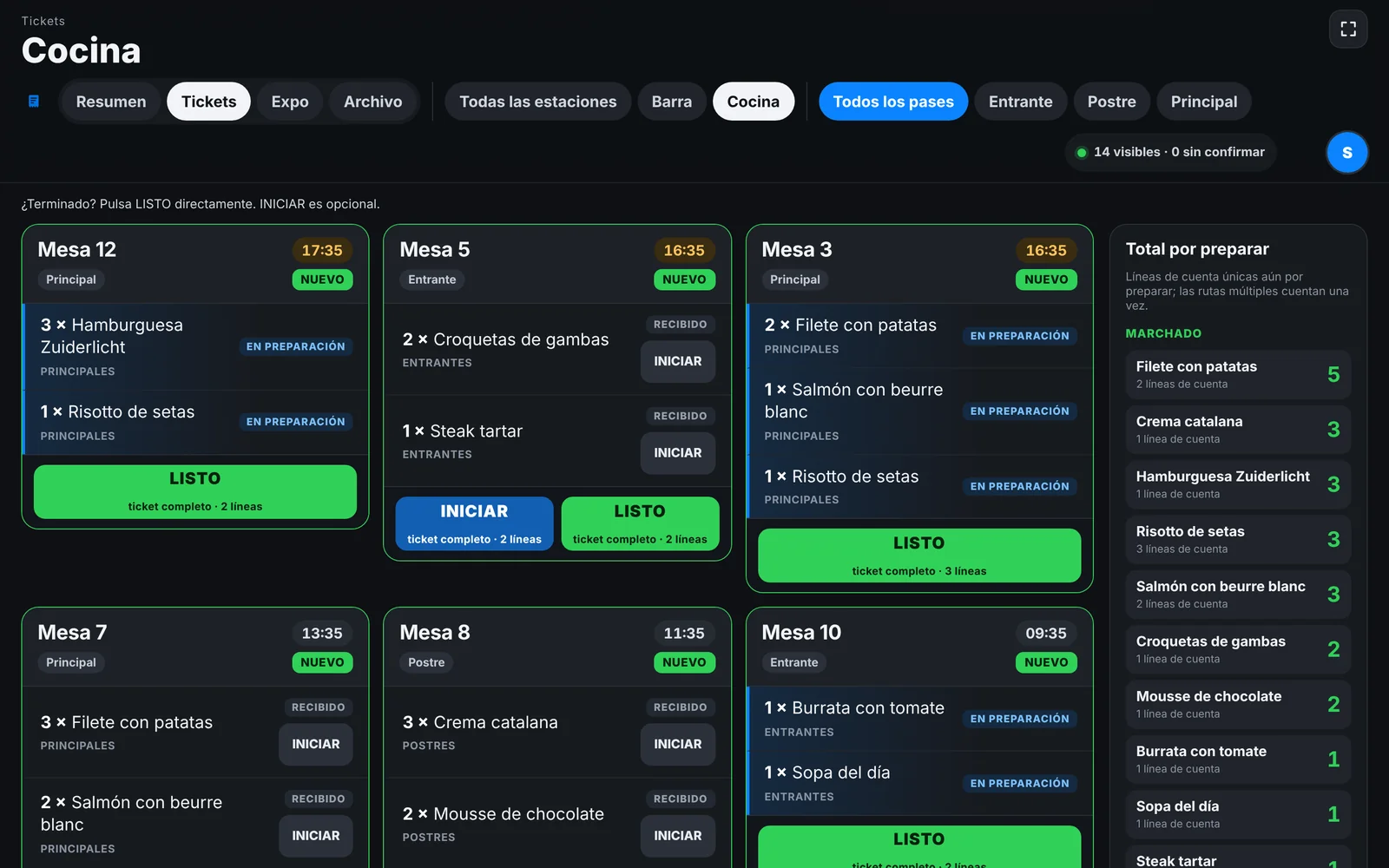Open the user avatar labeled S

1347,153
